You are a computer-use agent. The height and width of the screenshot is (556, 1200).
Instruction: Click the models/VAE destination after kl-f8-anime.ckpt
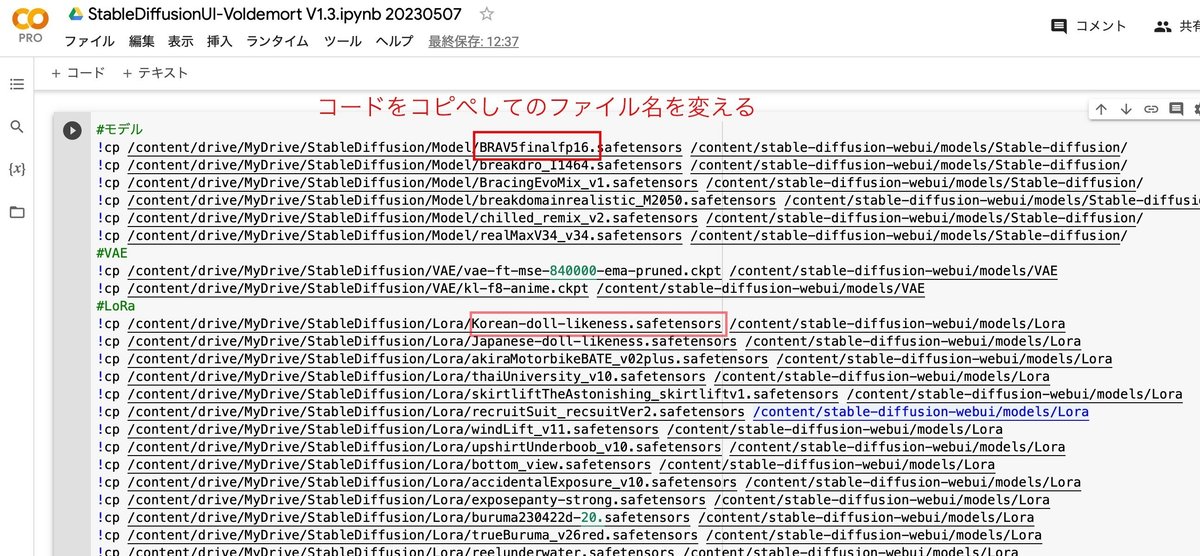(760, 288)
